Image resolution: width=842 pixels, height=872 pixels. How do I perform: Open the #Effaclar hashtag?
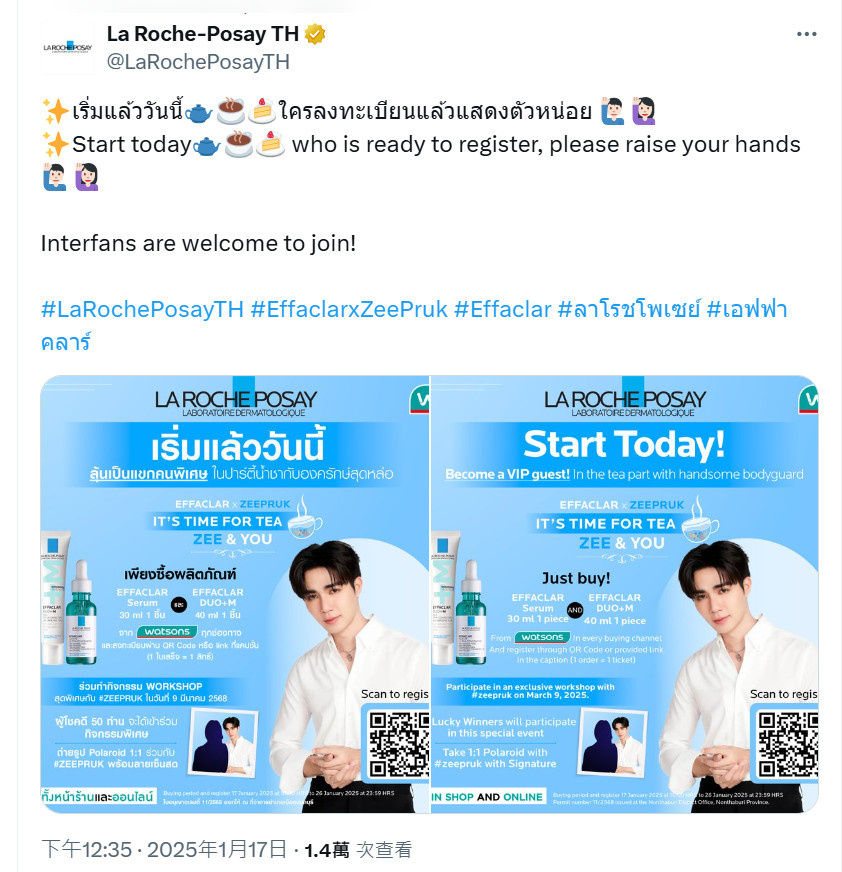point(503,309)
